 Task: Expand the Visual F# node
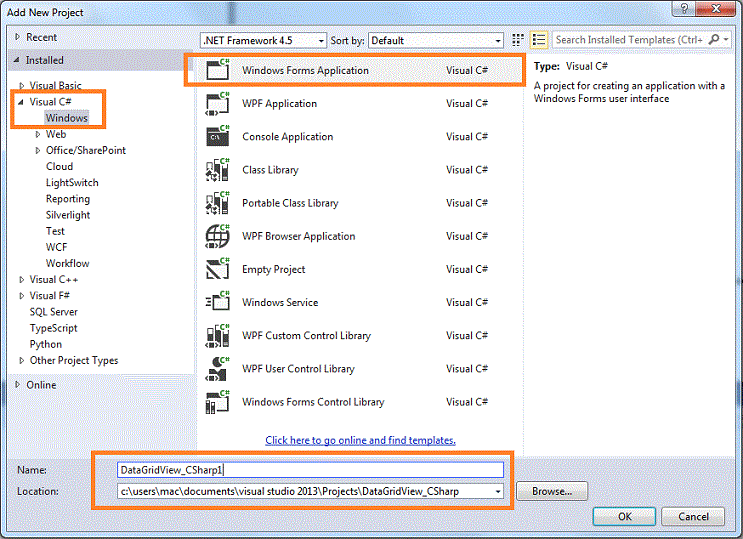(x=21, y=296)
